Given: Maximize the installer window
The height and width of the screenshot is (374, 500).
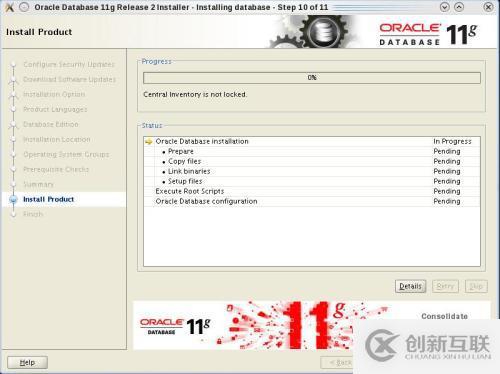Looking at the screenshot, I should pos(459,7).
